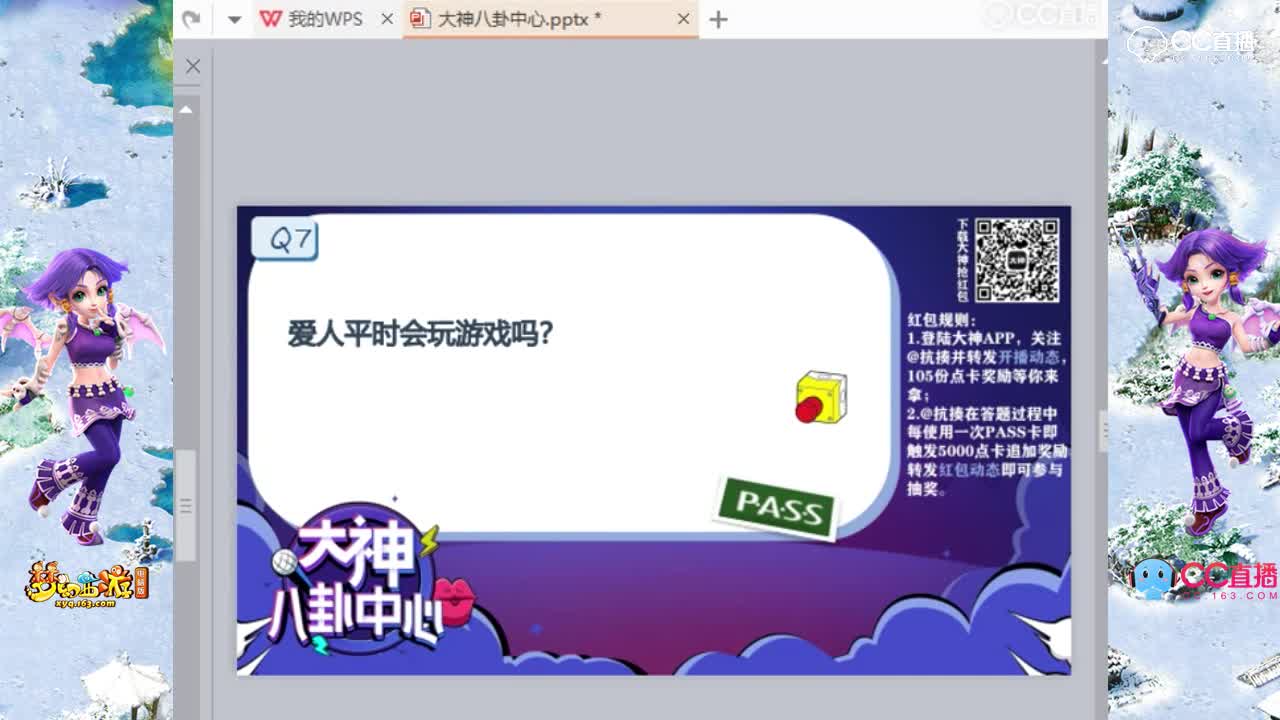This screenshot has width=1280, height=720.
Task: Select the Q7 label on the slide
Action: click(x=285, y=240)
